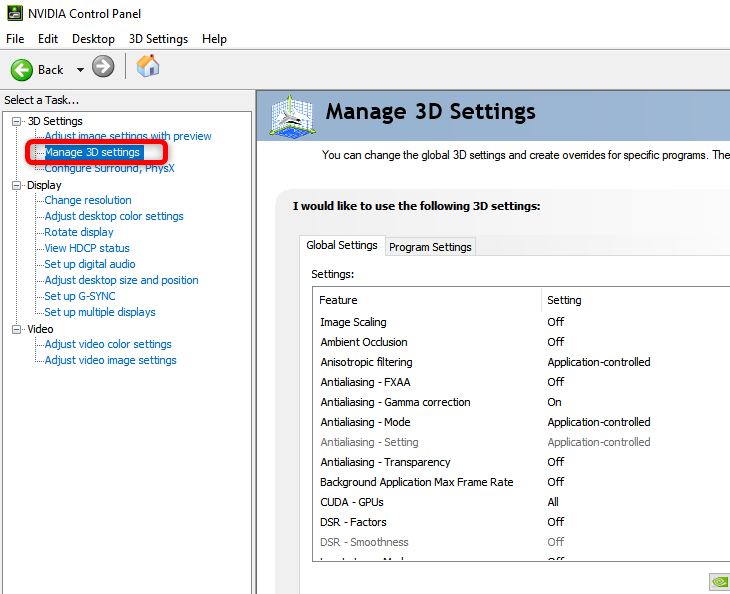This screenshot has height=594, width=730.
Task: Click the Home icon in toolbar
Action: coord(148,67)
